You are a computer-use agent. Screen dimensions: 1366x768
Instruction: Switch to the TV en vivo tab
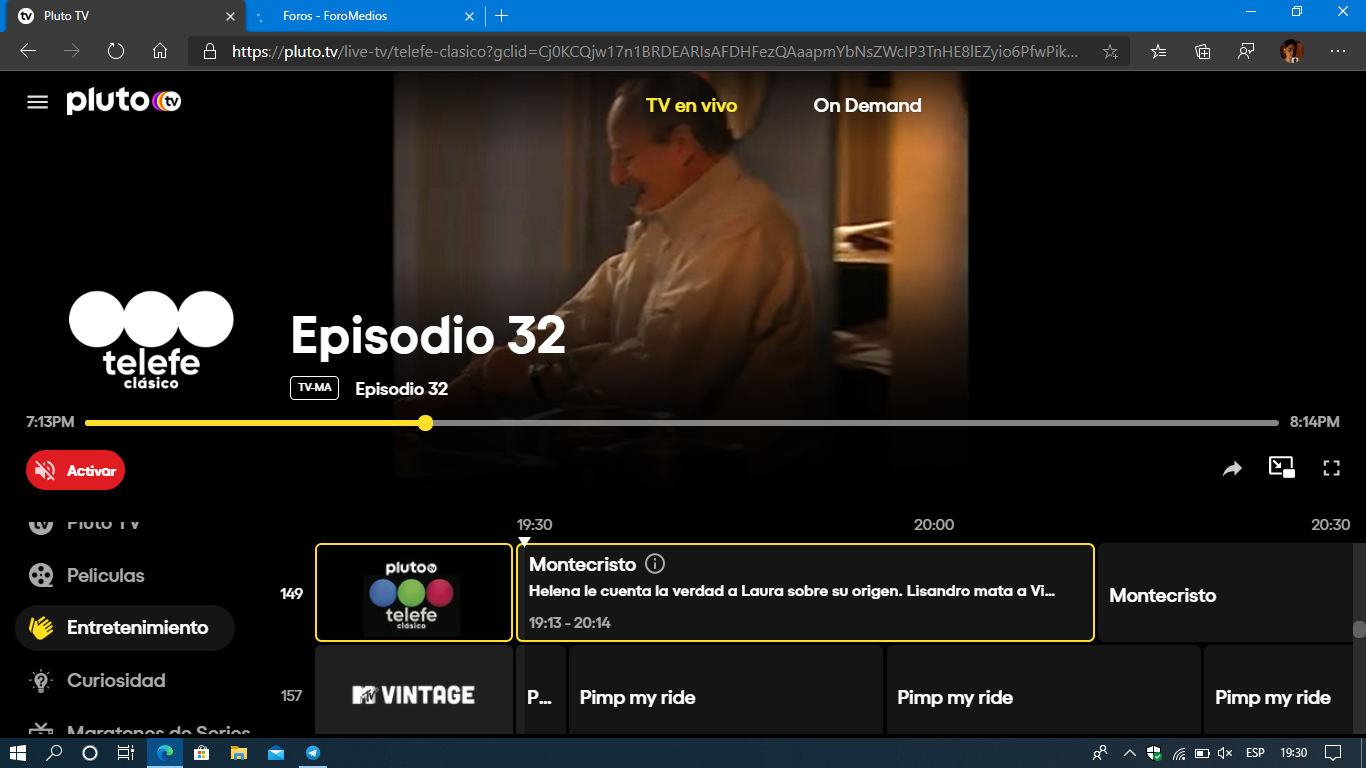[x=692, y=105]
